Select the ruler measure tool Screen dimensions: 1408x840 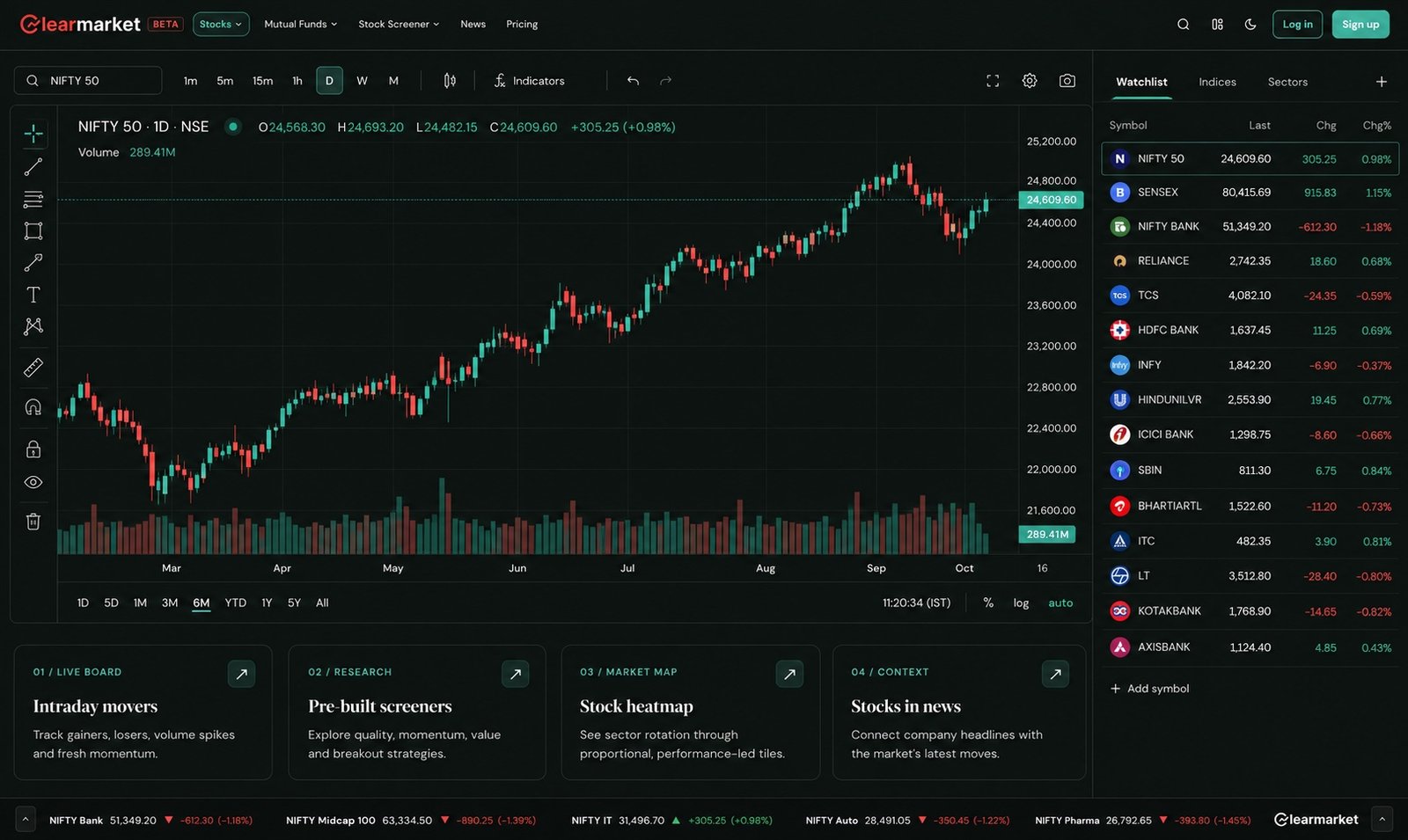click(x=33, y=368)
